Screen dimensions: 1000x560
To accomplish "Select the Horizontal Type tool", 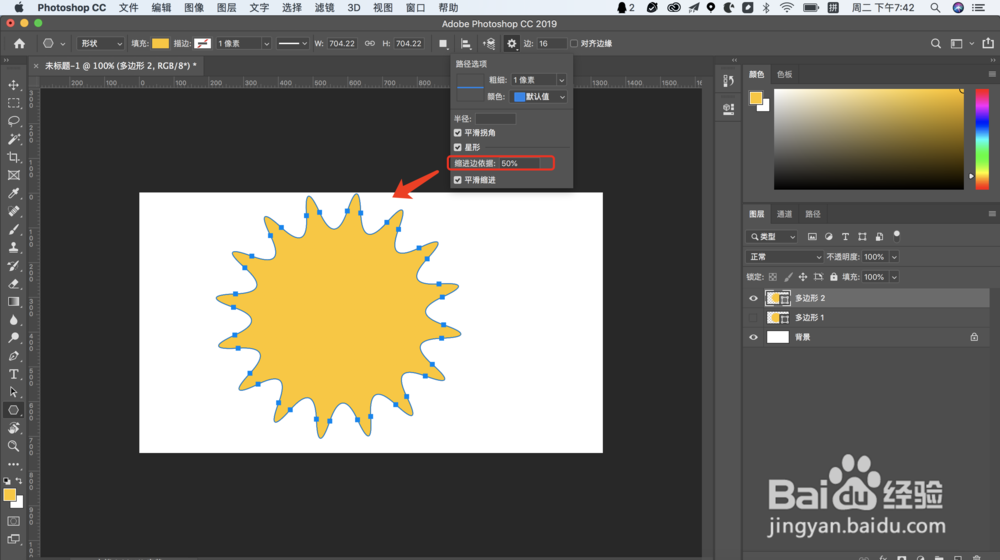I will point(13,374).
